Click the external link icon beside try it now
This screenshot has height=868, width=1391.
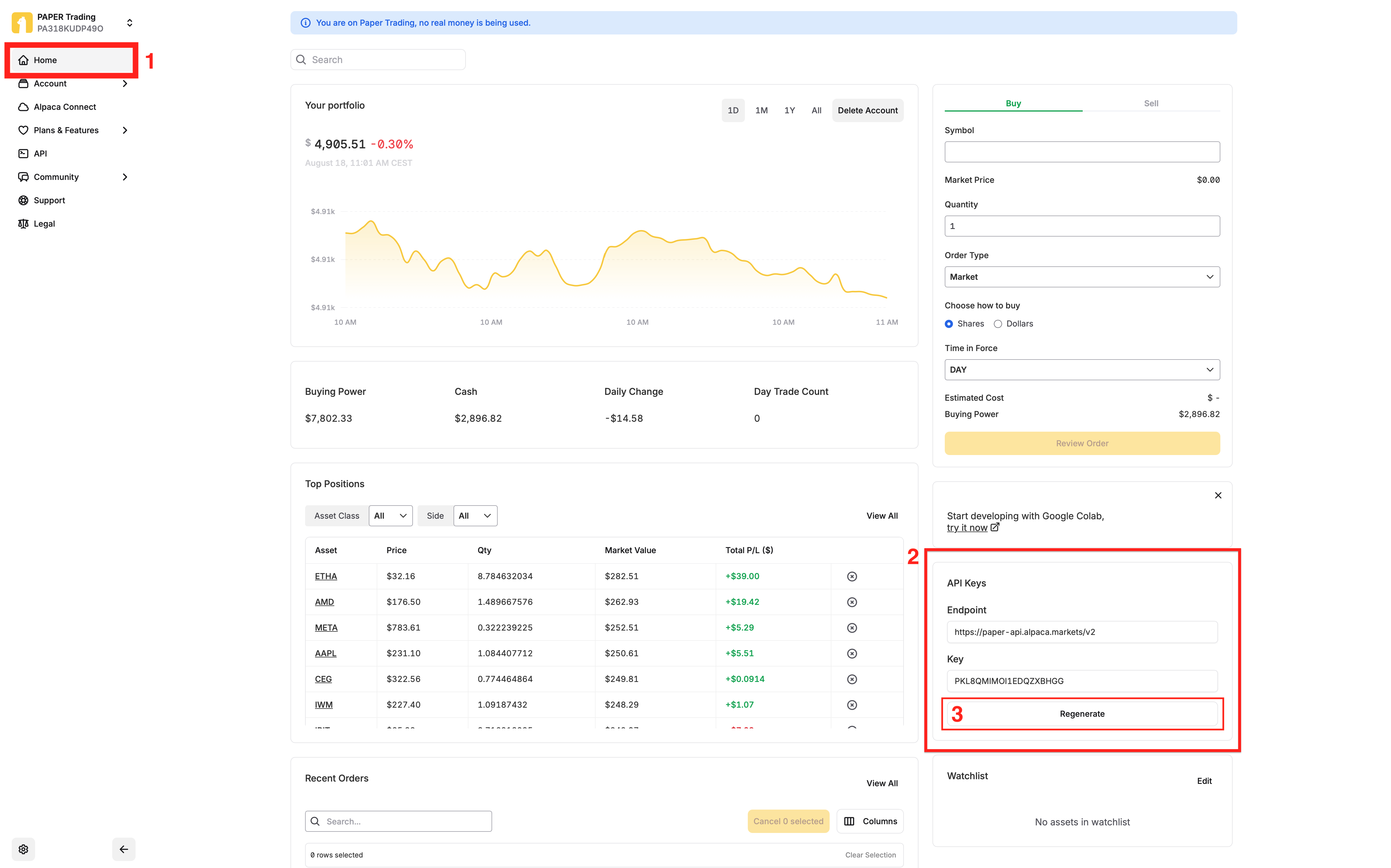995,527
